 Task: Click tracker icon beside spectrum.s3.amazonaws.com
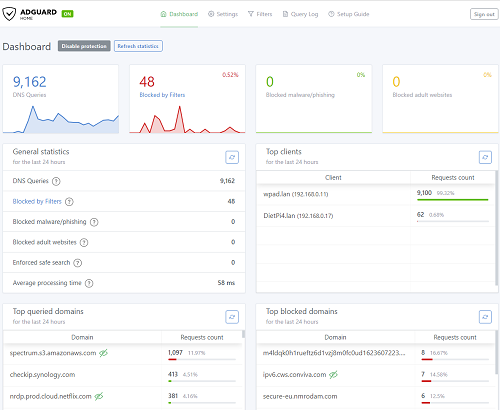tap(103, 353)
